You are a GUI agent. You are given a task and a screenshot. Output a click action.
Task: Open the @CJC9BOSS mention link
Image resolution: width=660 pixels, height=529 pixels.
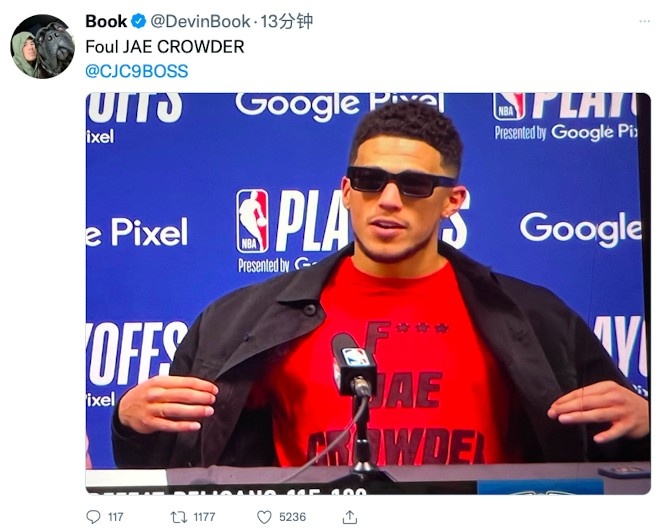pyautogui.click(x=136, y=71)
